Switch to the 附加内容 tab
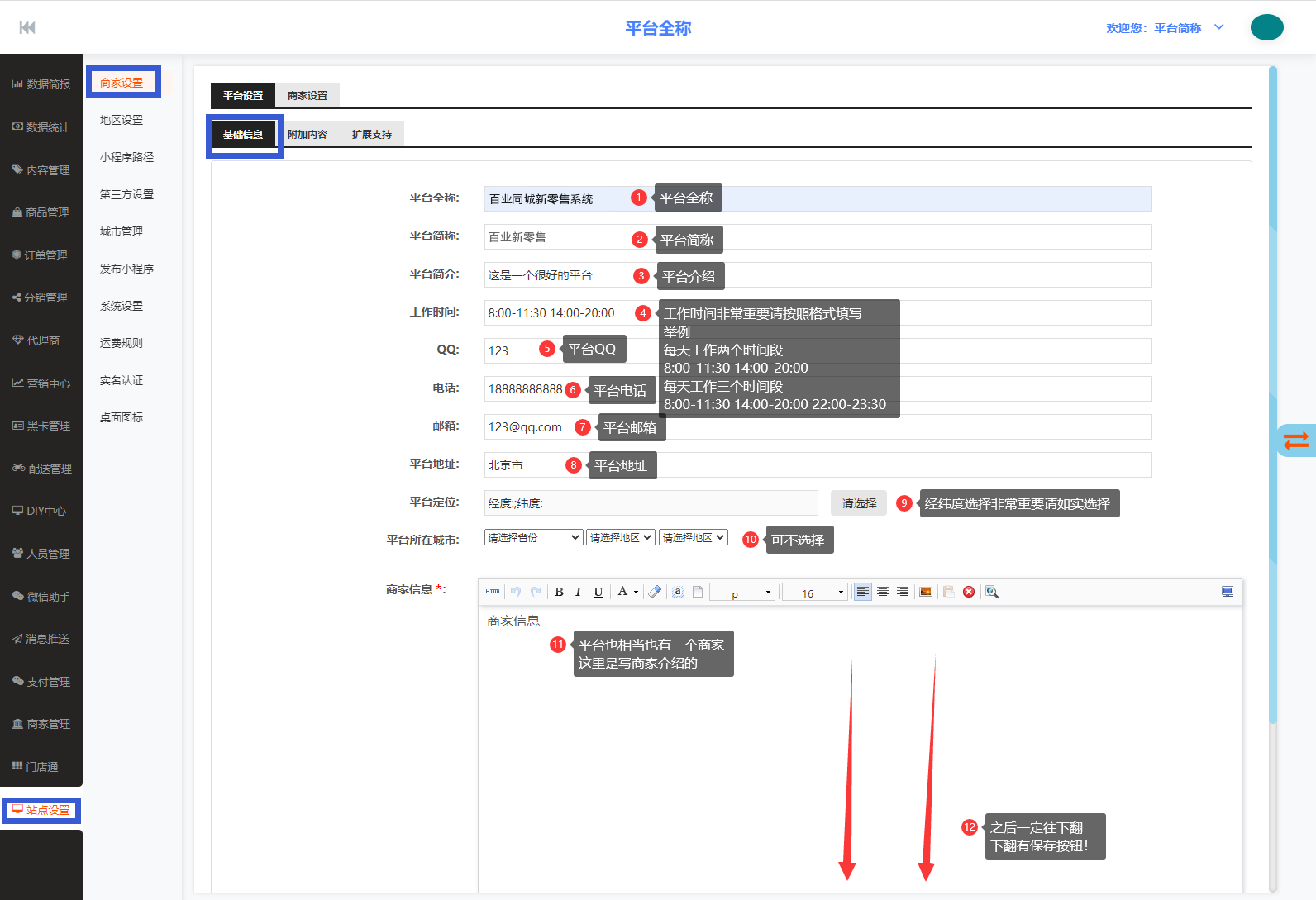Image resolution: width=1316 pixels, height=900 pixels. click(x=308, y=135)
